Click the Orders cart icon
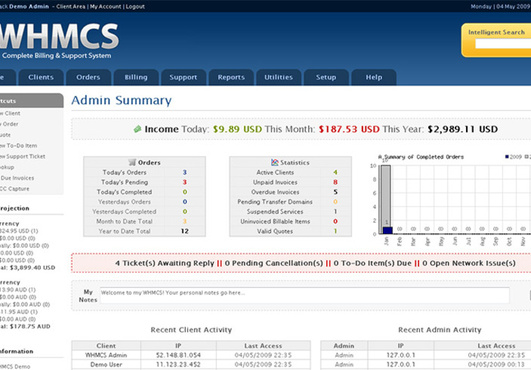Screen dimensions: 531x370 point(132,162)
